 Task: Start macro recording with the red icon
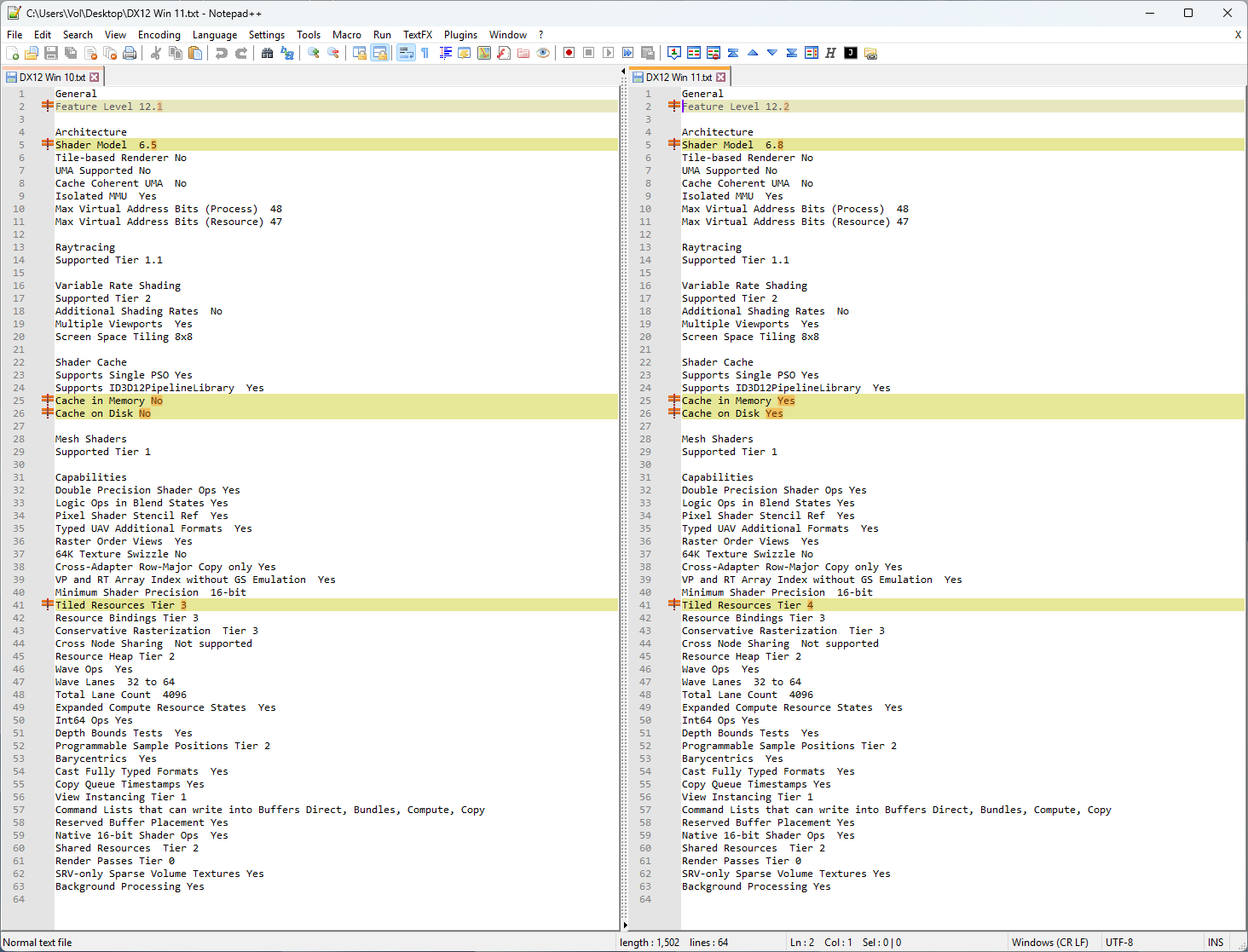pos(569,53)
